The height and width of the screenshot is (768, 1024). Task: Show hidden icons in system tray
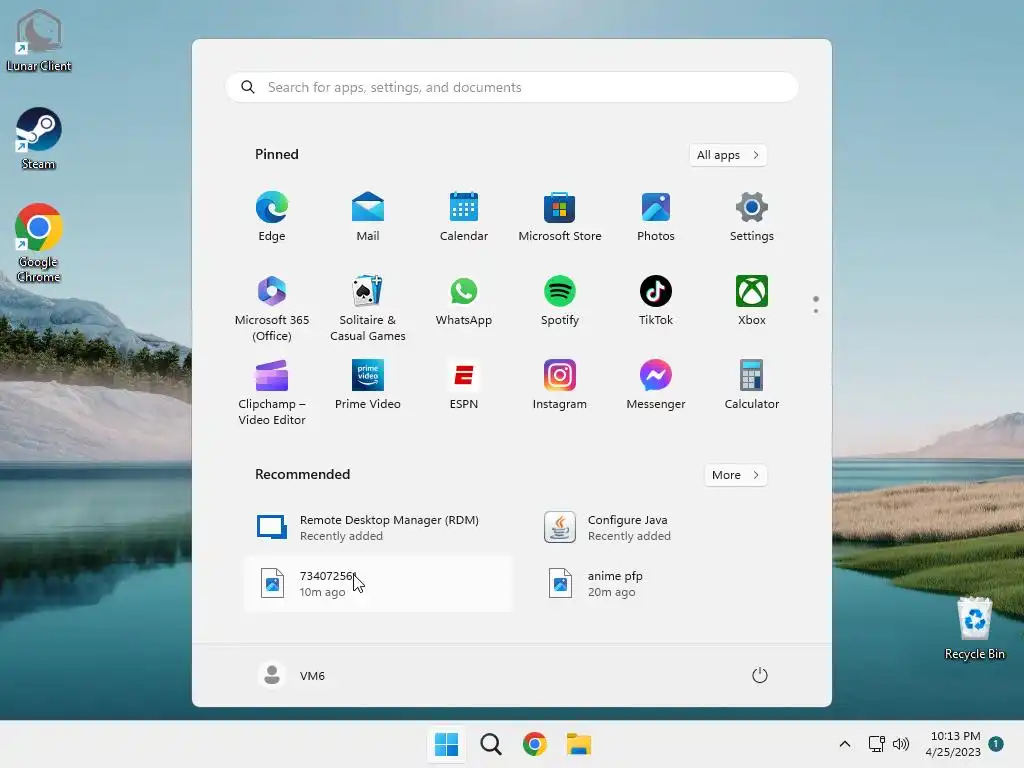[844, 744]
